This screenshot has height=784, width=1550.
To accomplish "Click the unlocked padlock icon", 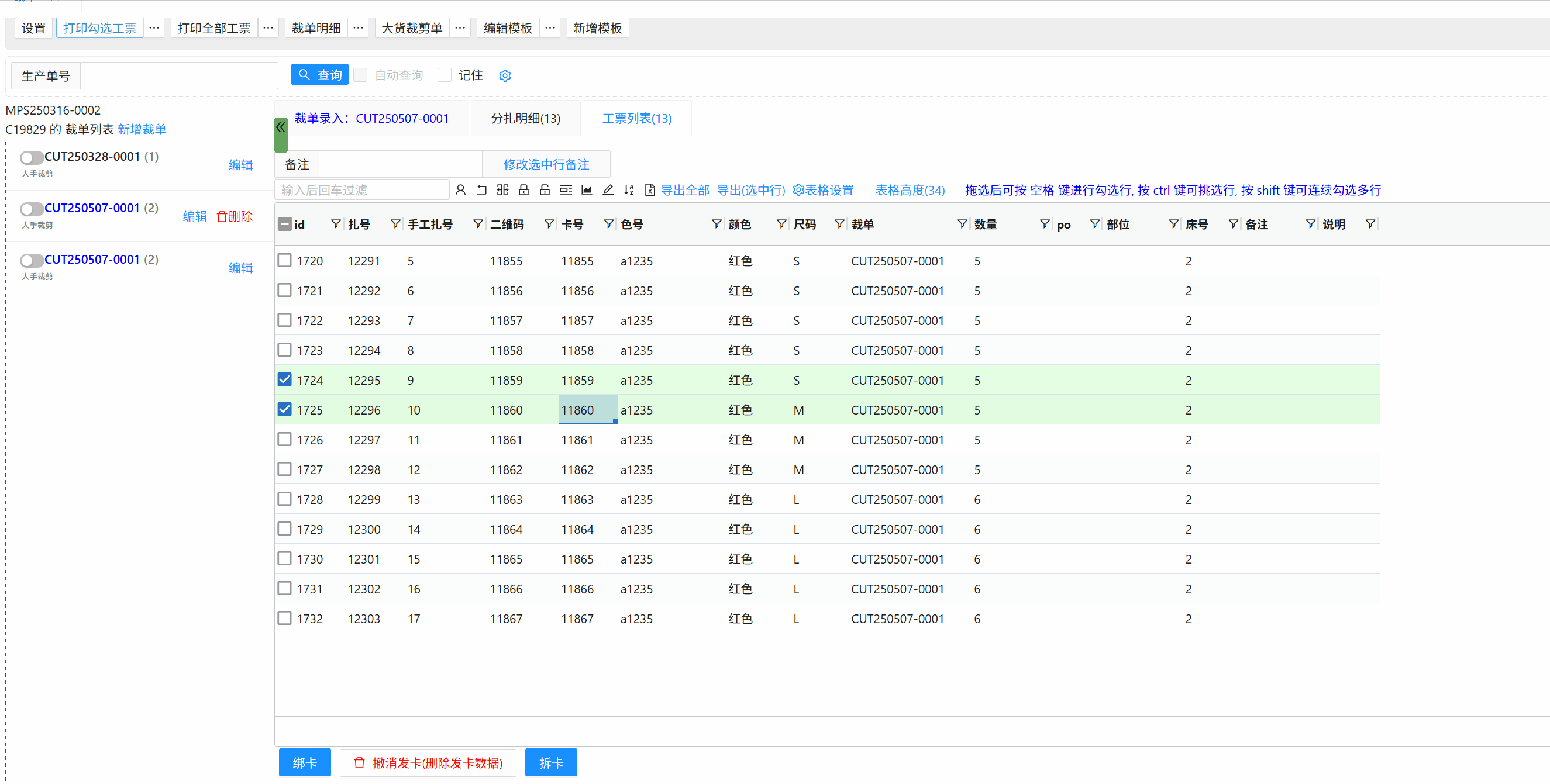I will tap(545, 190).
